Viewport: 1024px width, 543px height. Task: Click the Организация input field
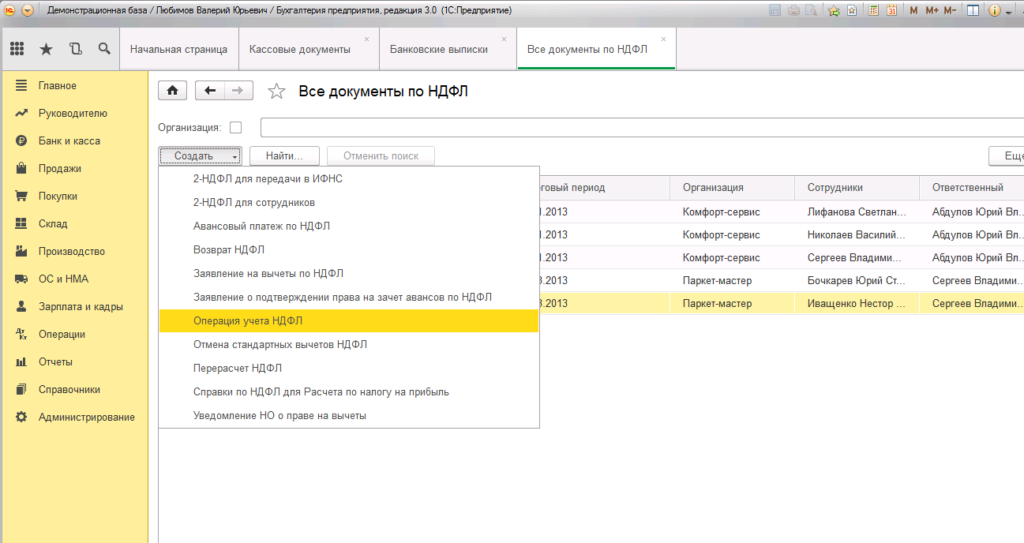click(640, 127)
